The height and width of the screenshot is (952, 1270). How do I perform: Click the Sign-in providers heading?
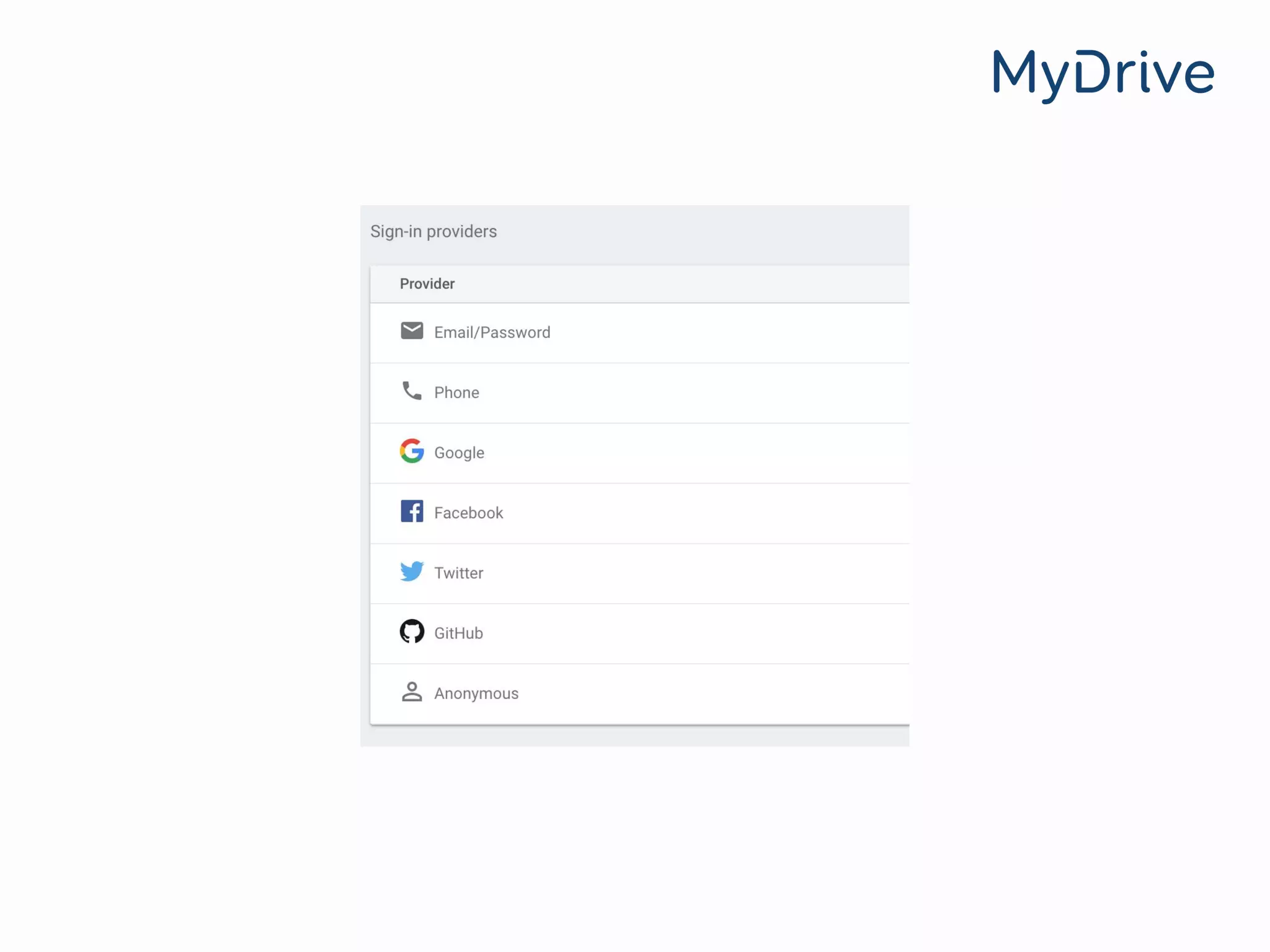point(433,232)
